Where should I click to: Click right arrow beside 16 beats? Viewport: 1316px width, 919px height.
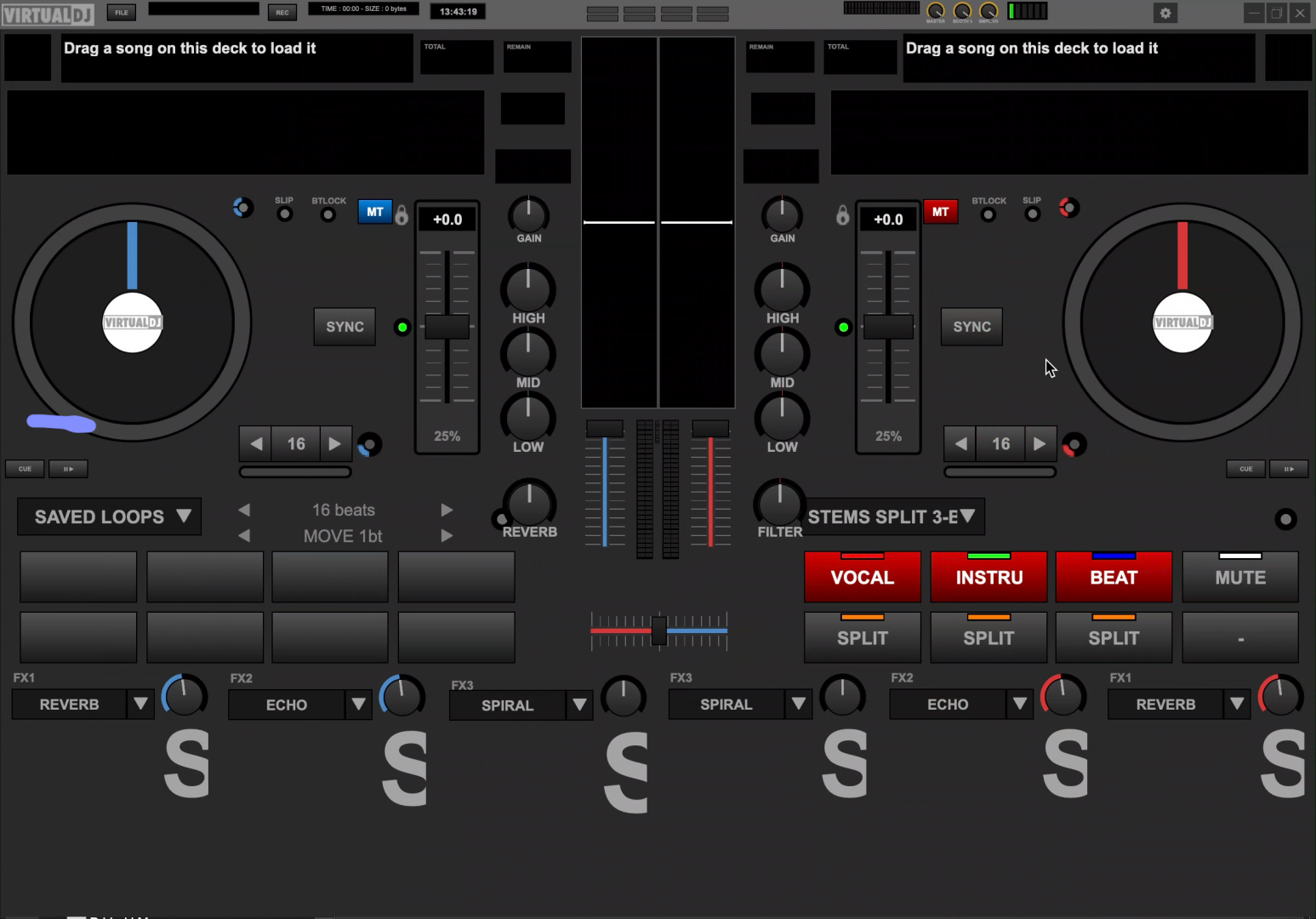(447, 510)
